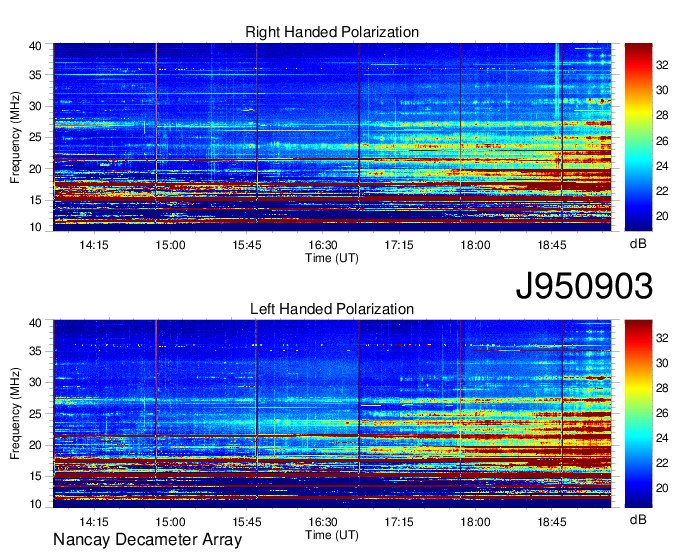680x552 pixels.
Task: Click the 26 dB tick on Right Handed color bar
Action: point(662,141)
